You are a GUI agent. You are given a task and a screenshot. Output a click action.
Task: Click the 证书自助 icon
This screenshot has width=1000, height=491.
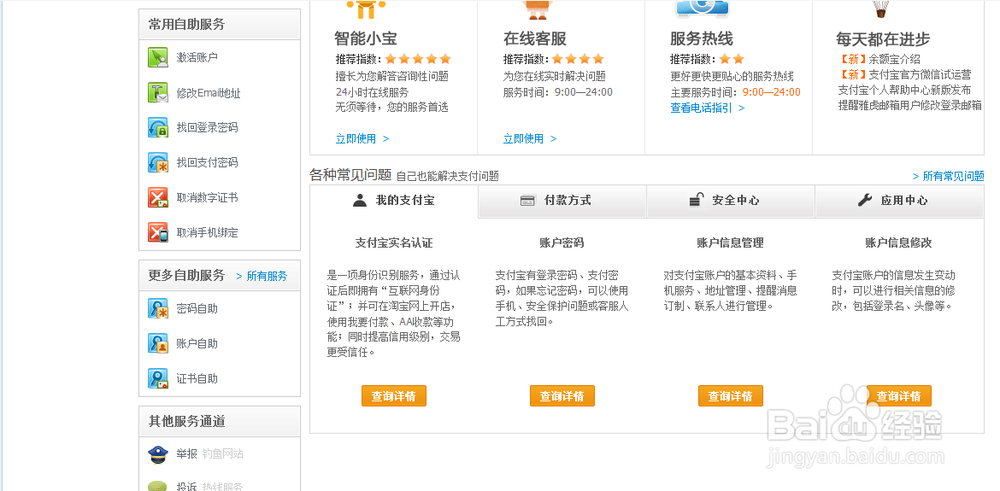point(158,379)
